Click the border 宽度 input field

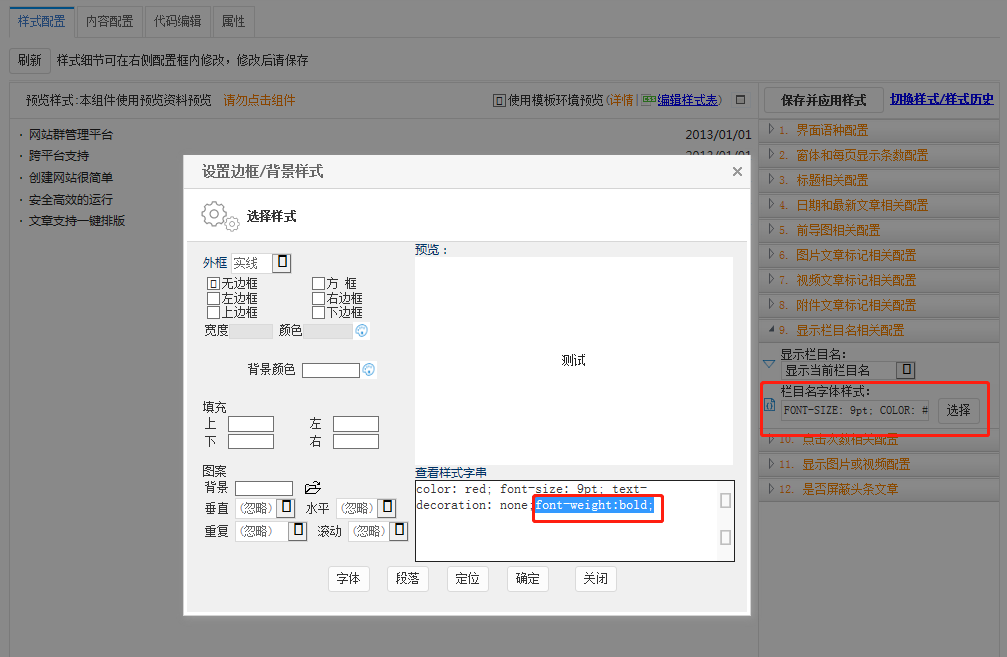point(251,331)
